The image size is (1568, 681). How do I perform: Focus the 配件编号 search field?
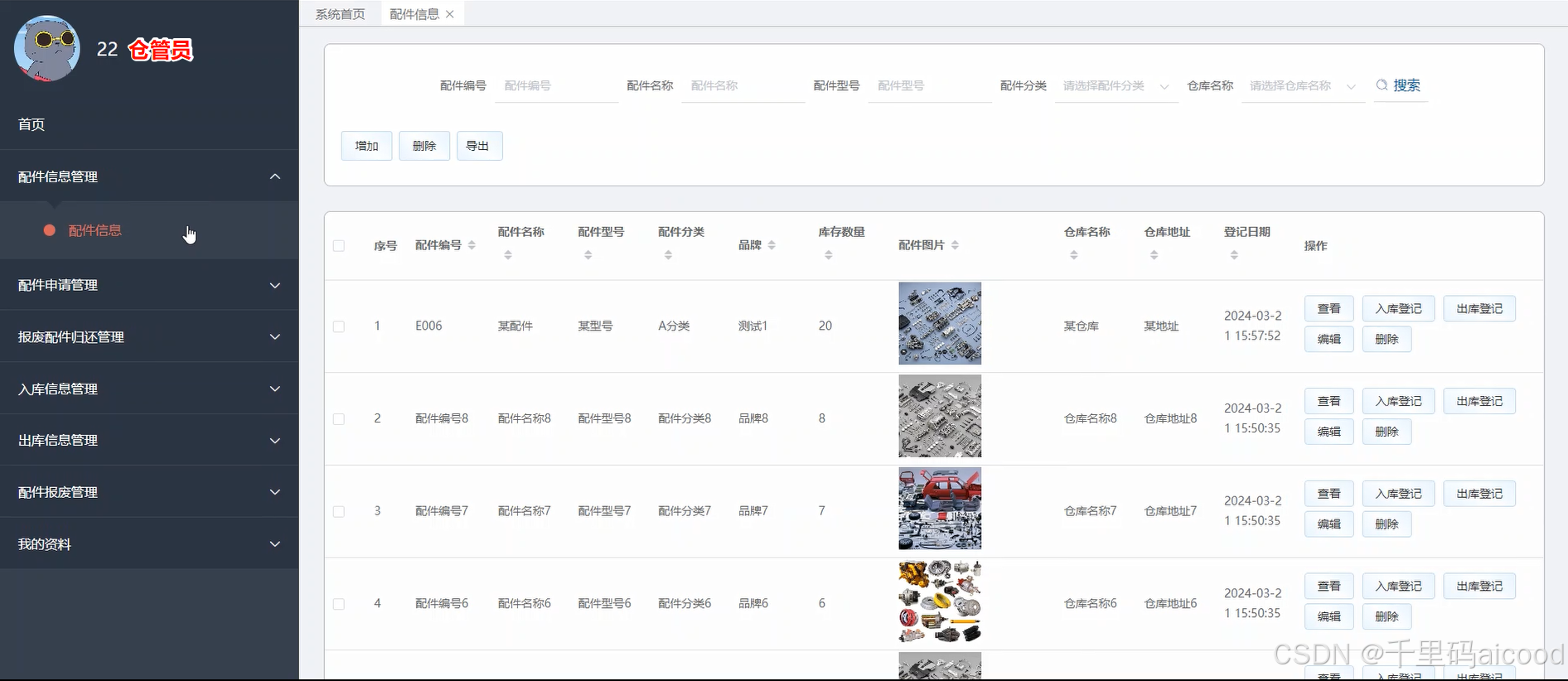[556, 86]
